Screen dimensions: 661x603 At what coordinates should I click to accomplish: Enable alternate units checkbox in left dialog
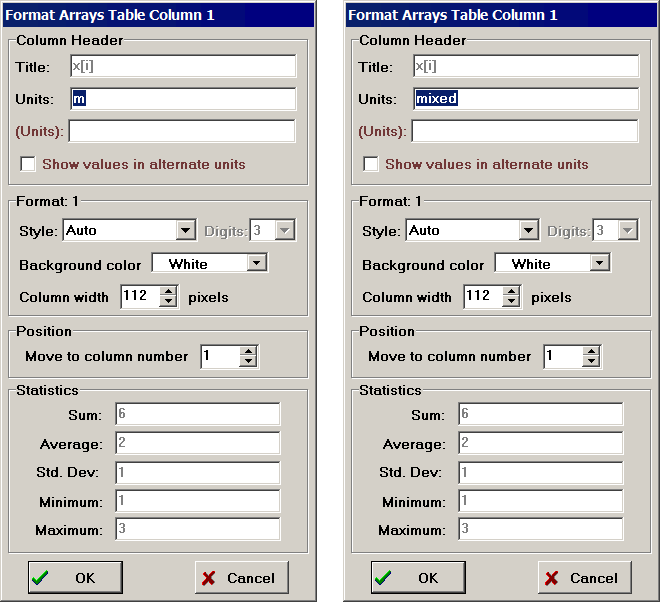pos(28,164)
